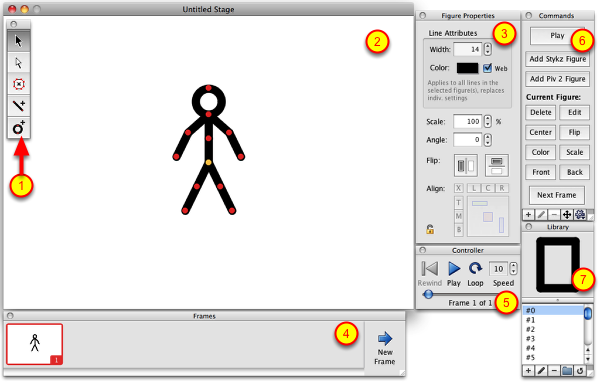Adjust the Scale percentage stepper
Viewport: 600px width, 383px height.
click(488, 121)
